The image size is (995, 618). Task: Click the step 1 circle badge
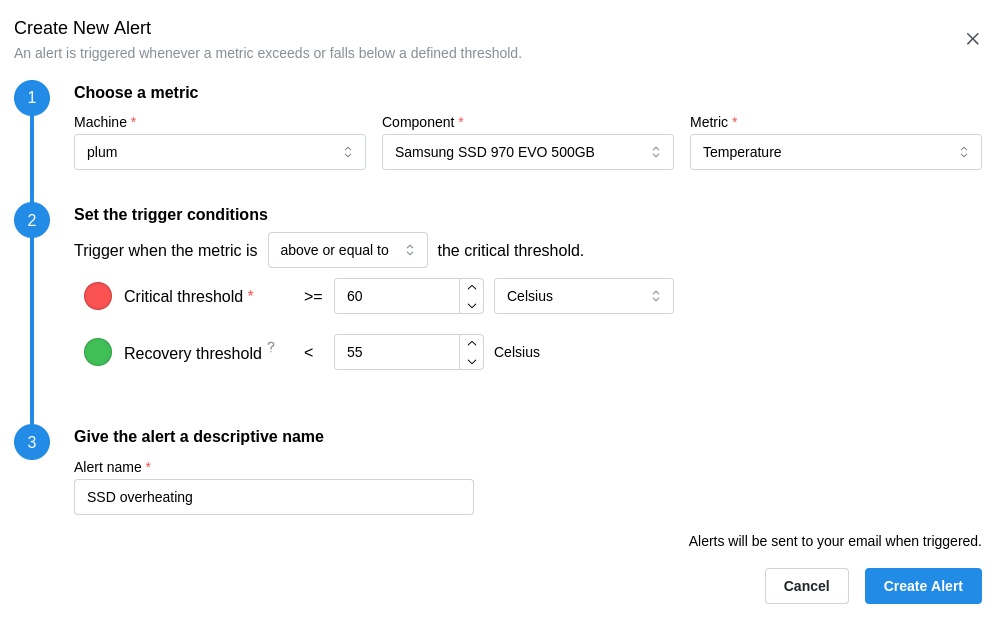[32, 98]
